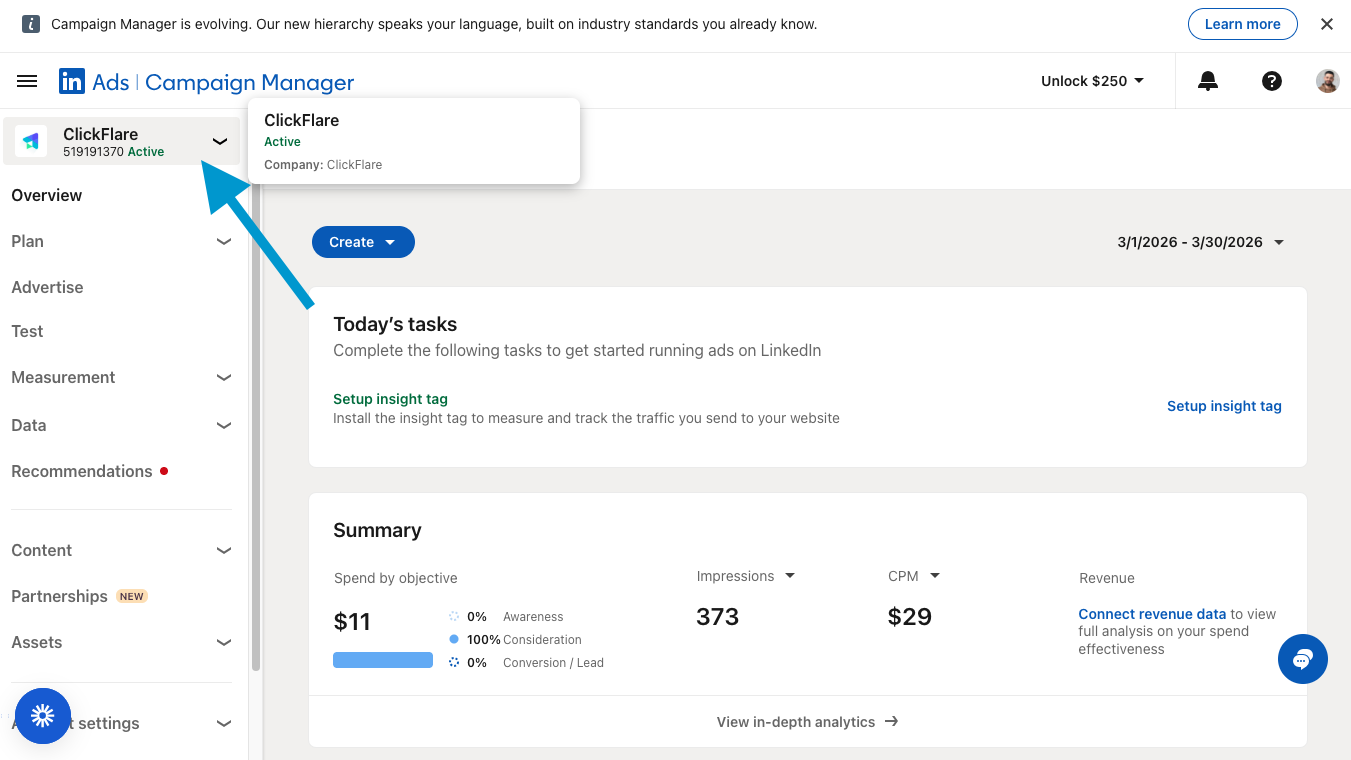The image size is (1351, 760).
Task: Click the Create button
Action: [x=362, y=242]
